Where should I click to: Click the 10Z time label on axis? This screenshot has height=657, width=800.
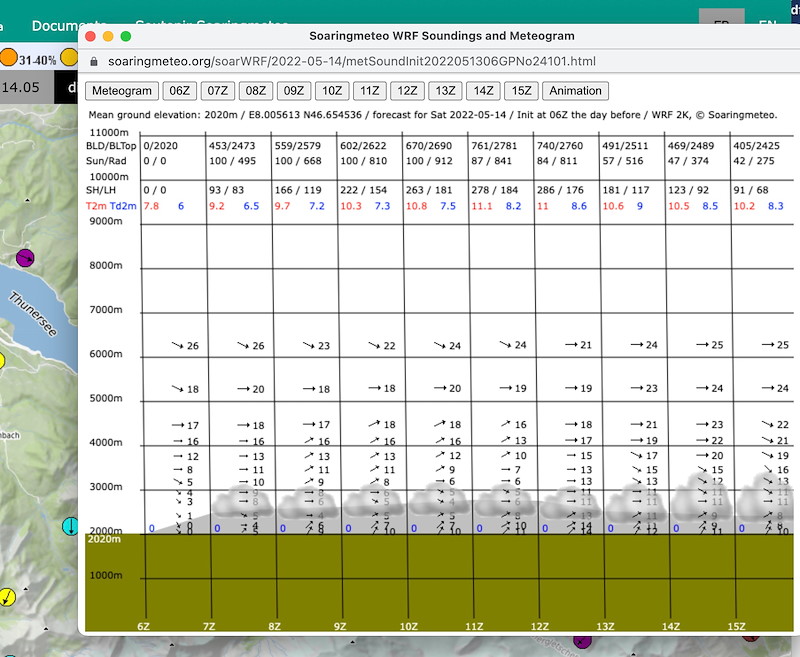409,626
